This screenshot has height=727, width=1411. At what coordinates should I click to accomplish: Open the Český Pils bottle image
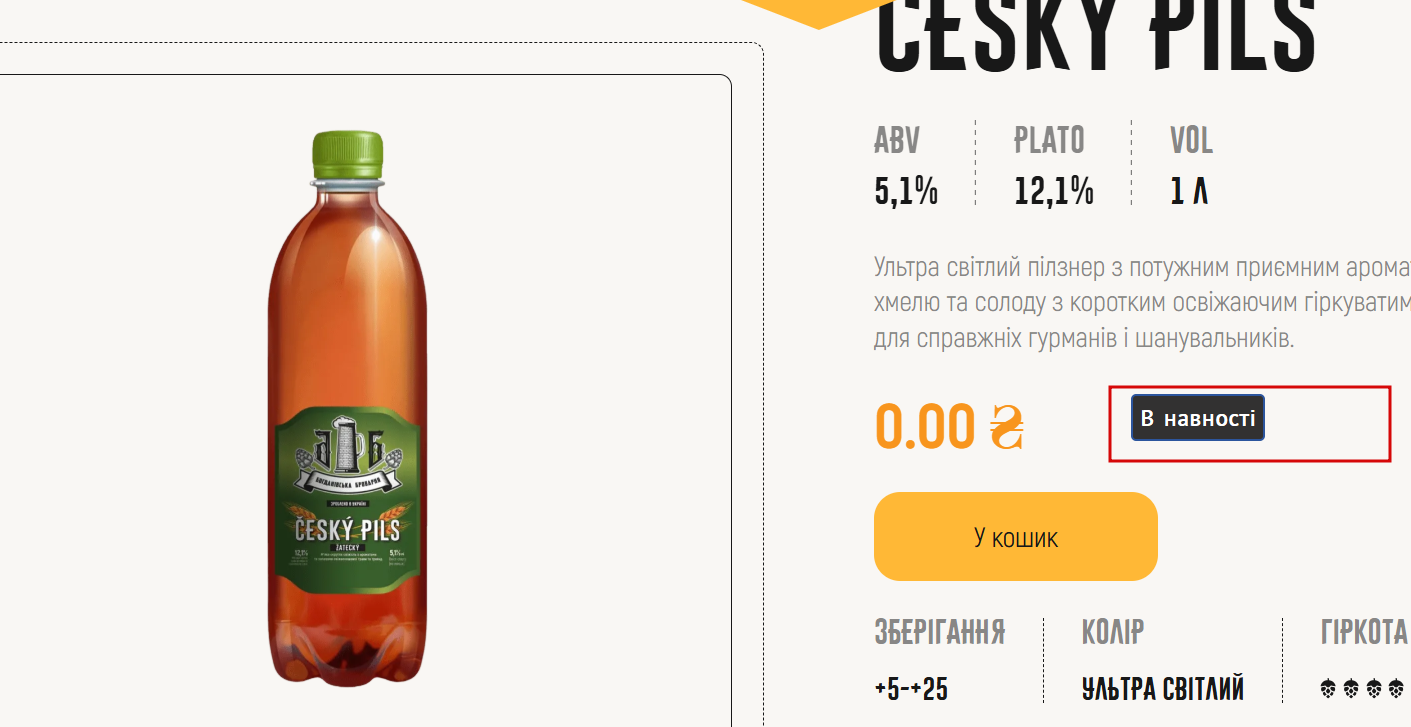point(348,410)
